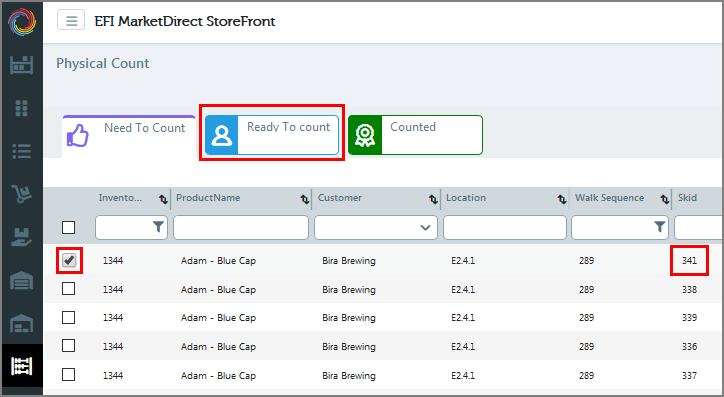The width and height of the screenshot is (724, 397).
Task: Expand the Customer filter dropdown
Action: pyautogui.click(x=425, y=228)
